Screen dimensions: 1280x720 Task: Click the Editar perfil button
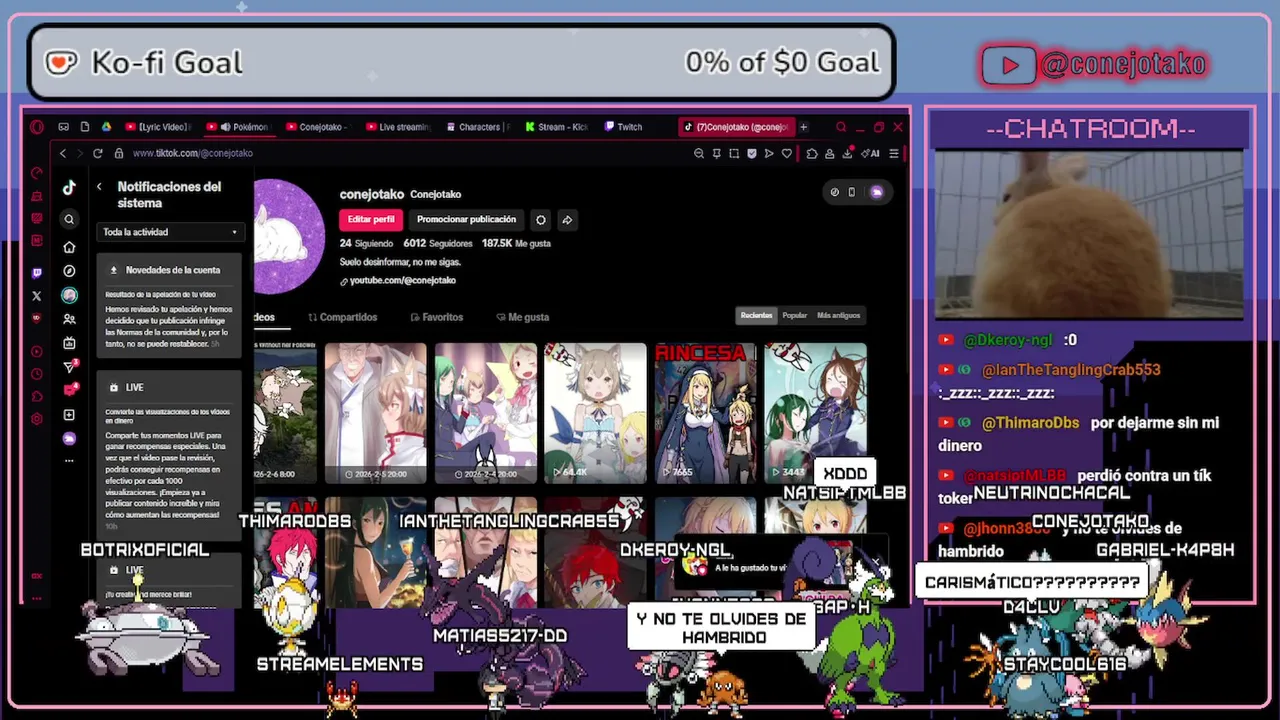(371, 220)
